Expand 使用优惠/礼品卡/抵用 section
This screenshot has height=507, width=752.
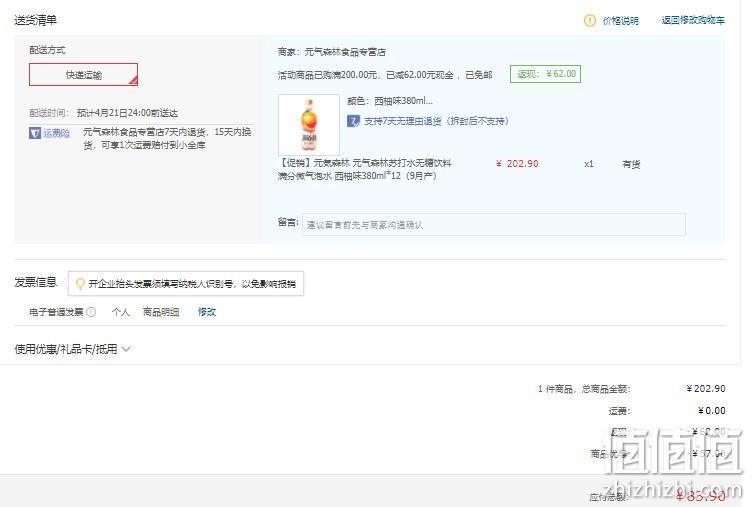click(72, 349)
